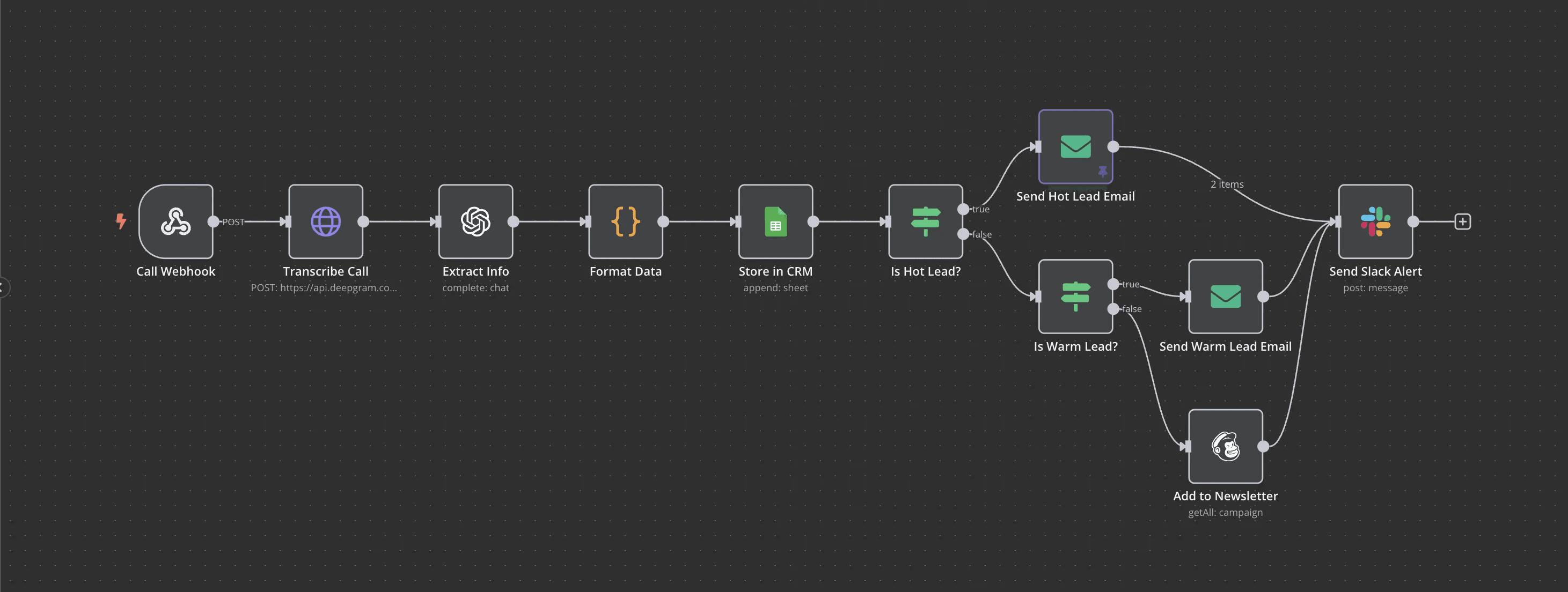This screenshot has height=592, width=1568.
Task: Click the 'Add to Newsletter' node label
Action: pos(1225,496)
